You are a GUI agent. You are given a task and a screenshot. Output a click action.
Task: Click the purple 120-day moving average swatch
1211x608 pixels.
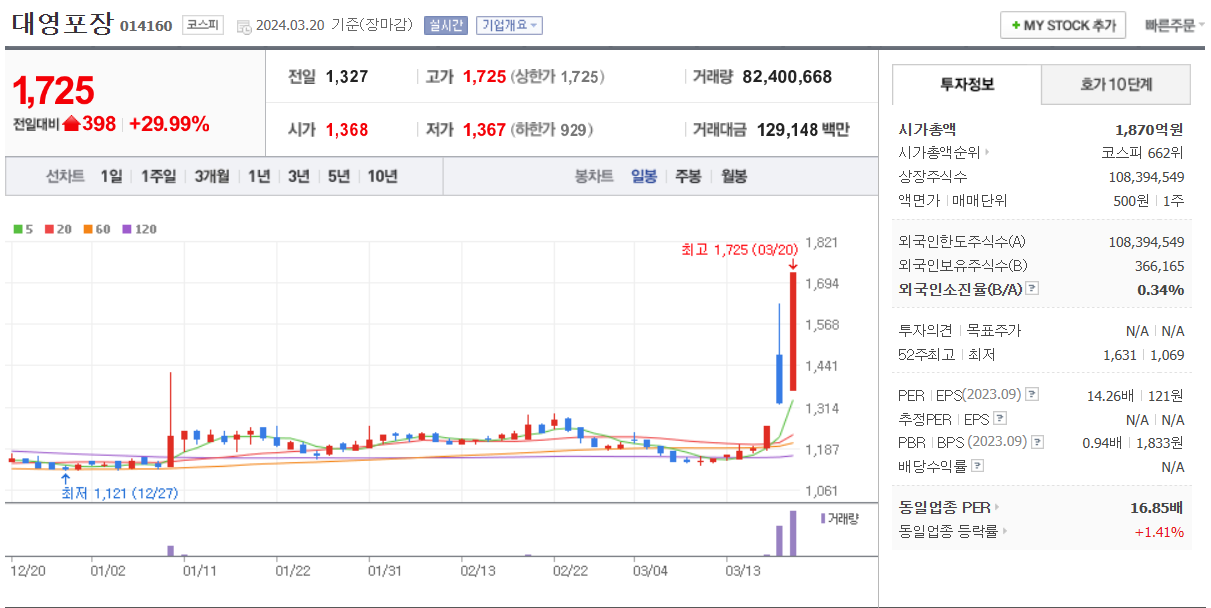127,229
